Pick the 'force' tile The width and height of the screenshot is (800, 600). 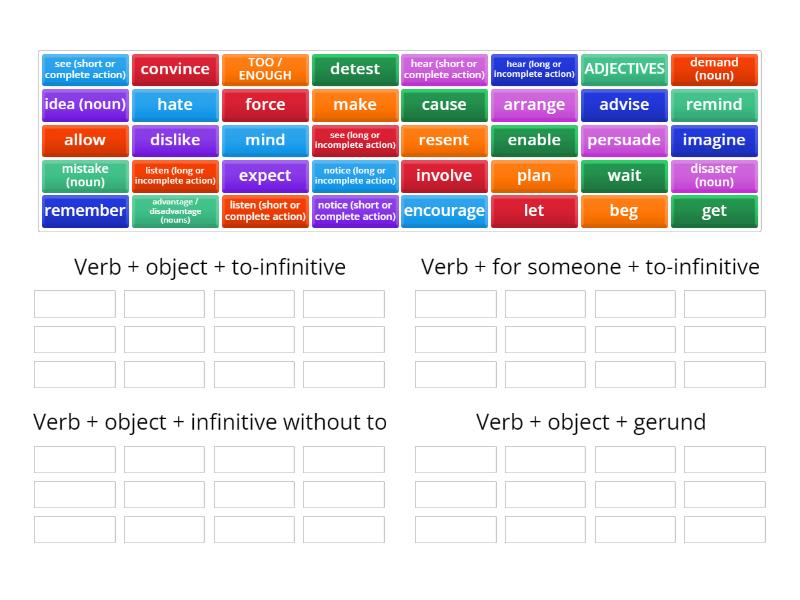265,104
